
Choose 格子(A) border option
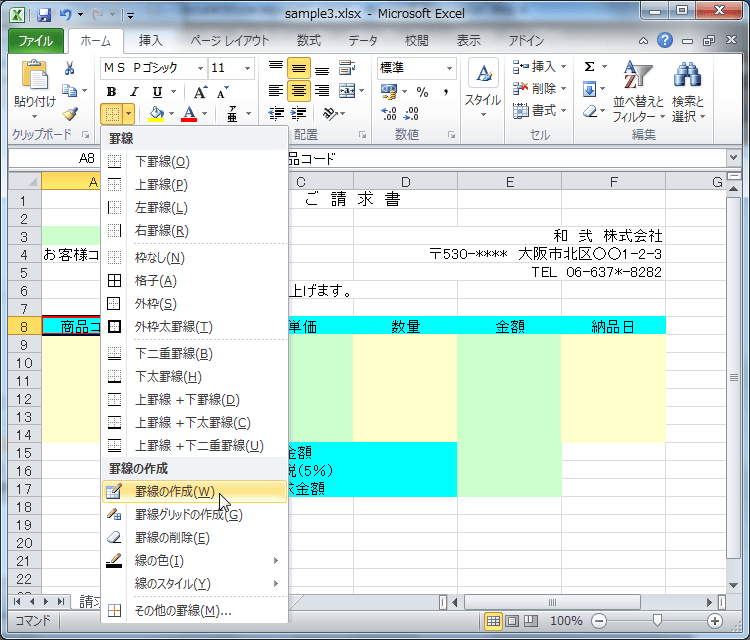tap(195, 280)
